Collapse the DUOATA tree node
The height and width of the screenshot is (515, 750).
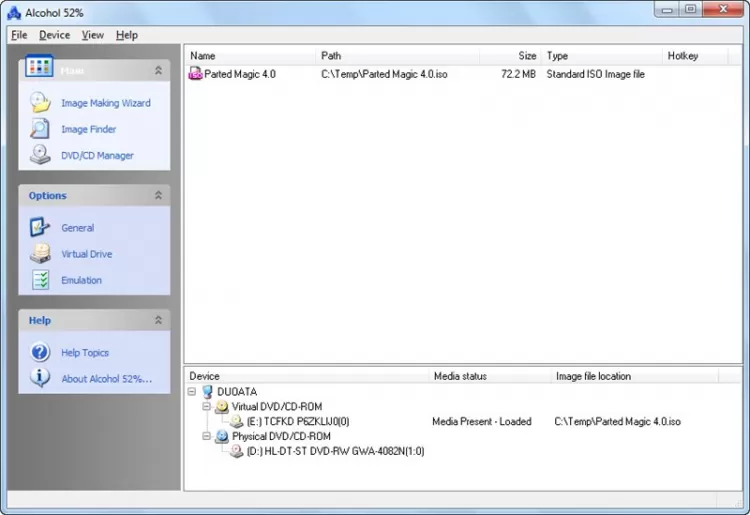coord(192,392)
